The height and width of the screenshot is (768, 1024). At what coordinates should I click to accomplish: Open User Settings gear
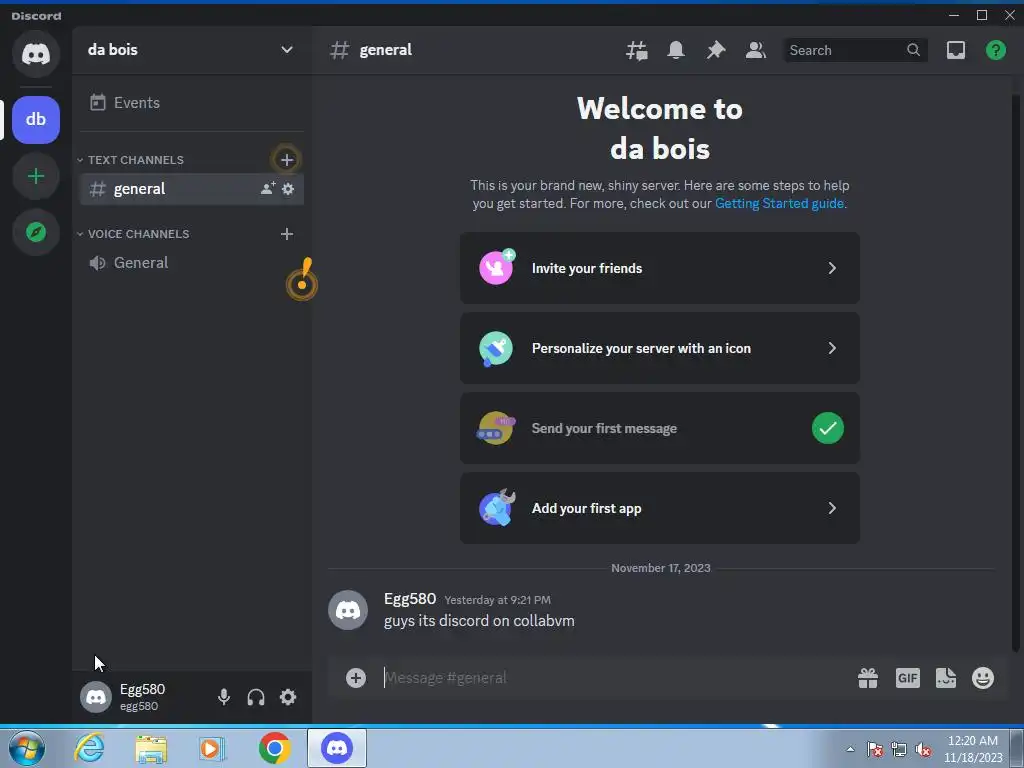(288, 697)
